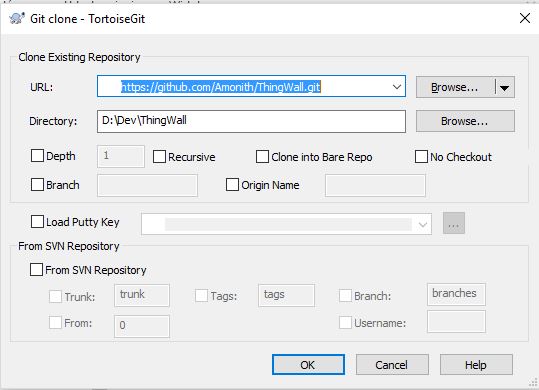Click the 'Directory:' label

tap(53, 121)
